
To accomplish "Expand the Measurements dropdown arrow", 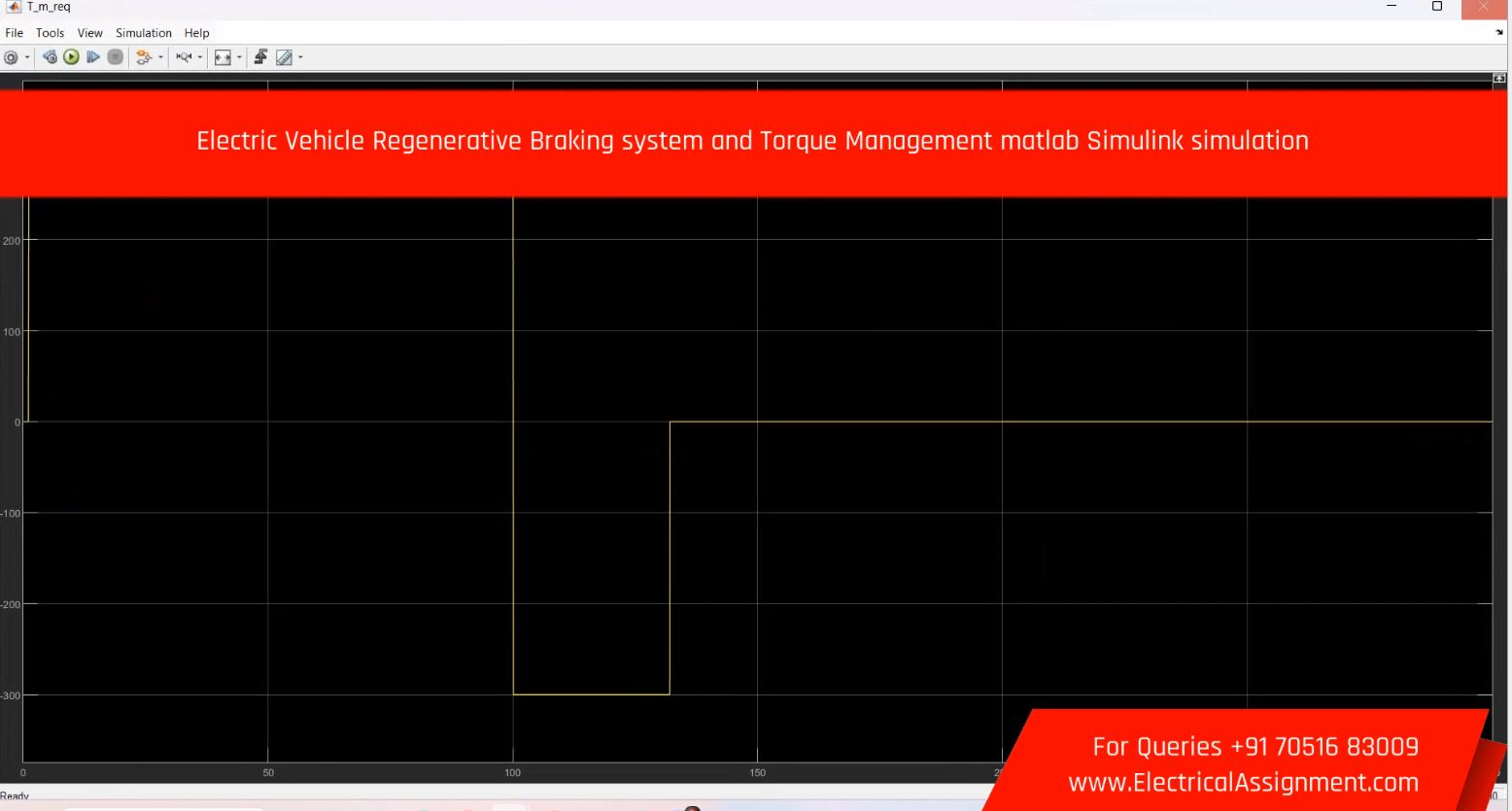I will (300, 57).
